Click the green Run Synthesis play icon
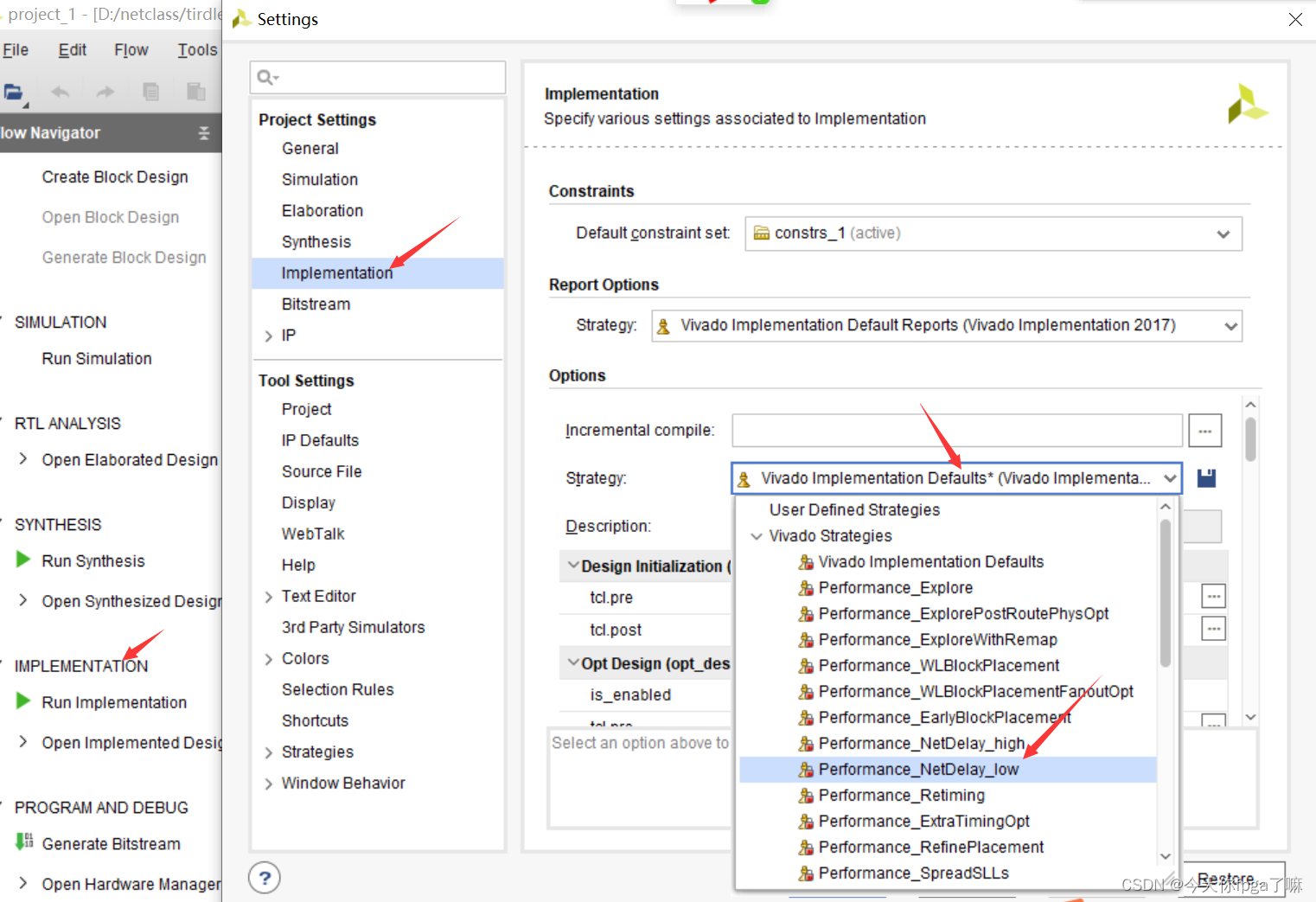 [x=23, y=560]
